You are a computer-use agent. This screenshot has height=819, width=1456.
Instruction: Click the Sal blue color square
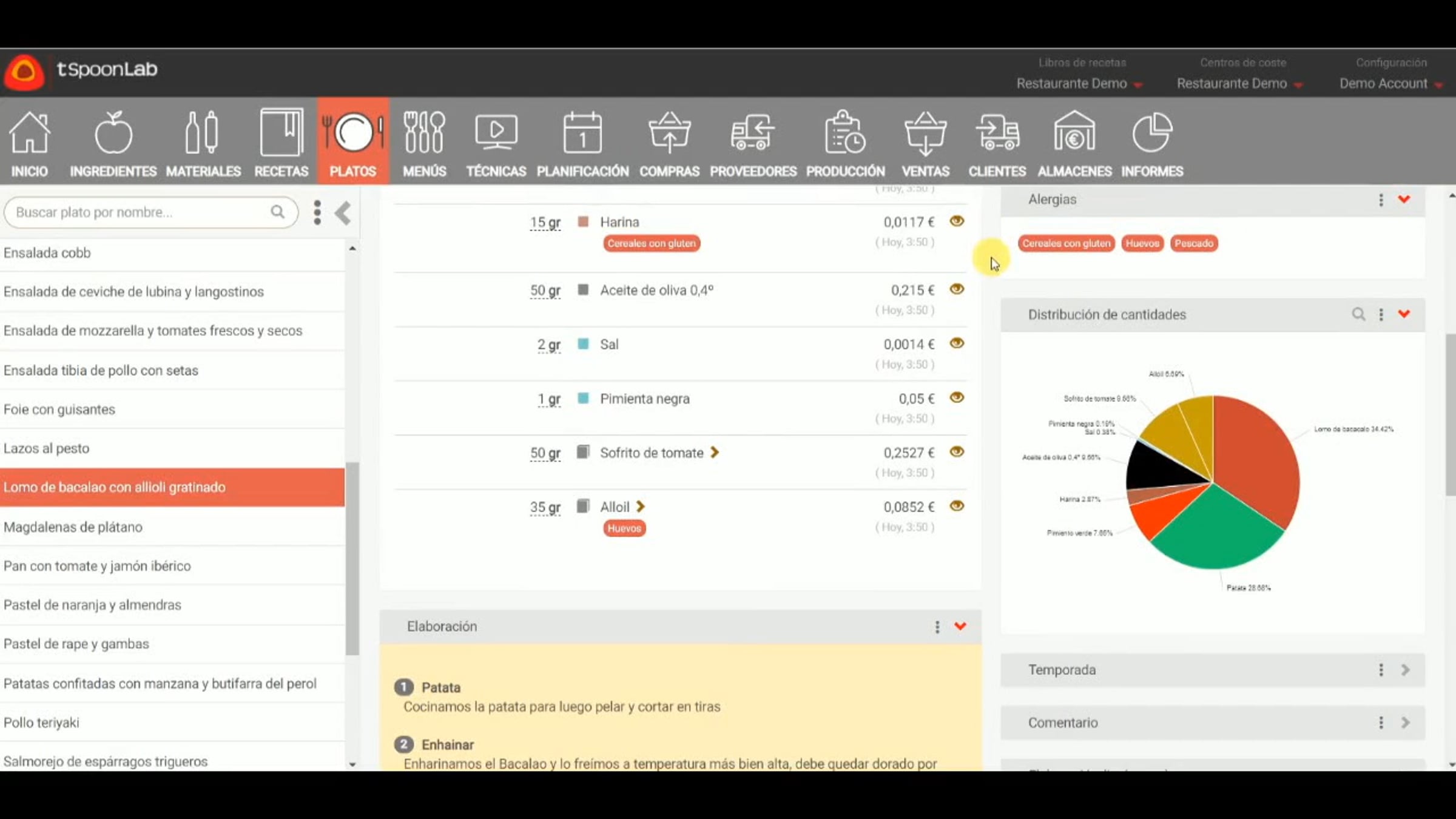coord(583,343)
